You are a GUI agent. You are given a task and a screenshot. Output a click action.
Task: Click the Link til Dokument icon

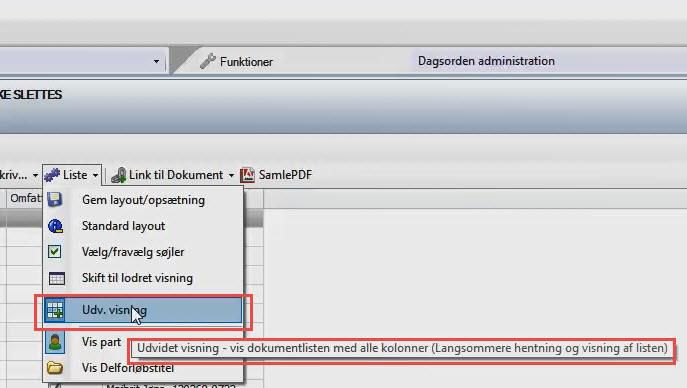click(119, 175)
